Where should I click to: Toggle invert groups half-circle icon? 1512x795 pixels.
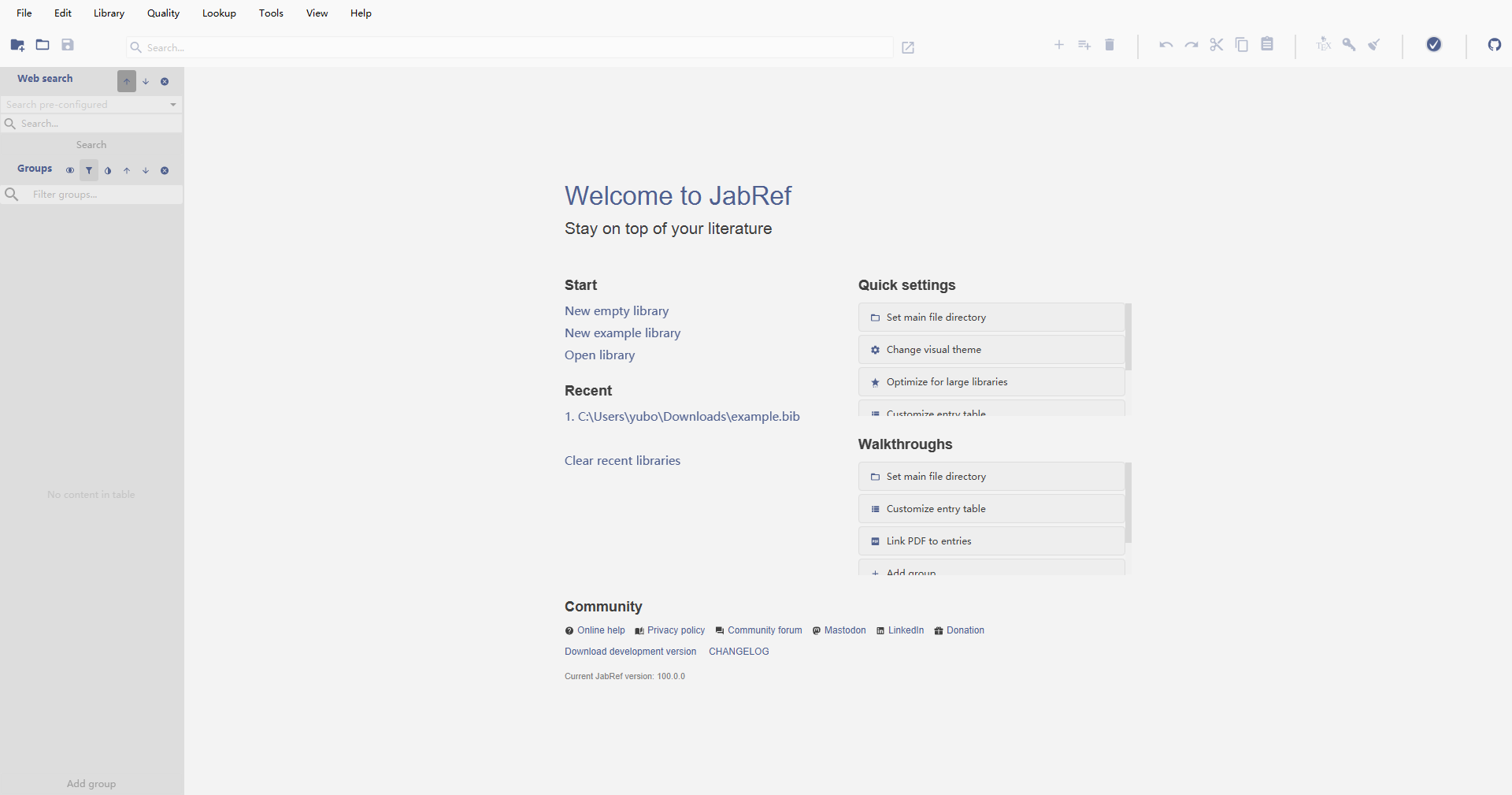(108, 170)
